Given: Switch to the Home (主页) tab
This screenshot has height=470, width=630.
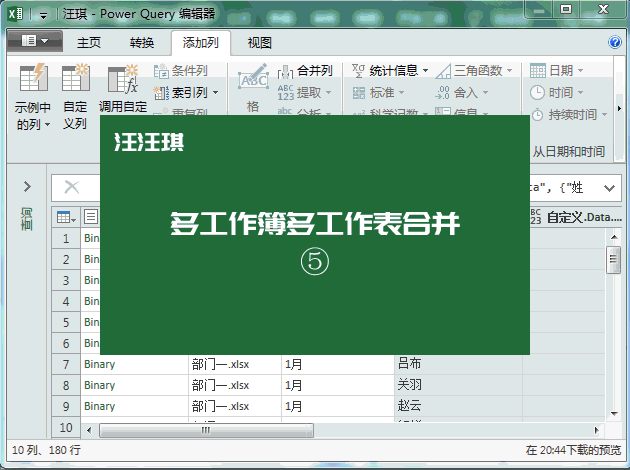Looking at the screenshot, I should [x=89, y=43].
